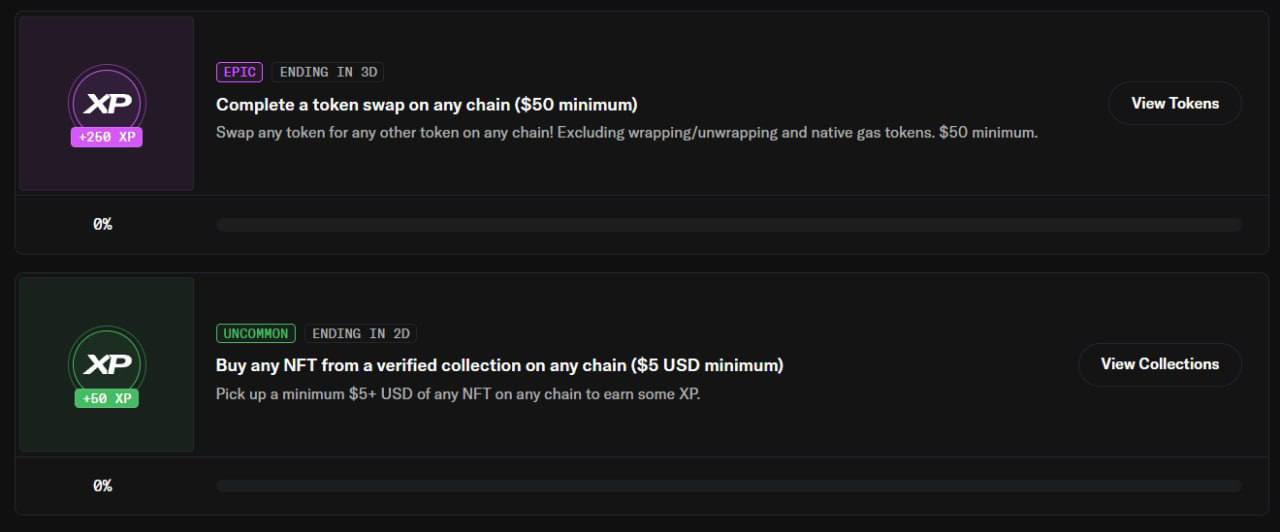This screenshot has height=532, width=1280.
Task: Select the green quest thumbnail tile
Action: pos(107,365)
